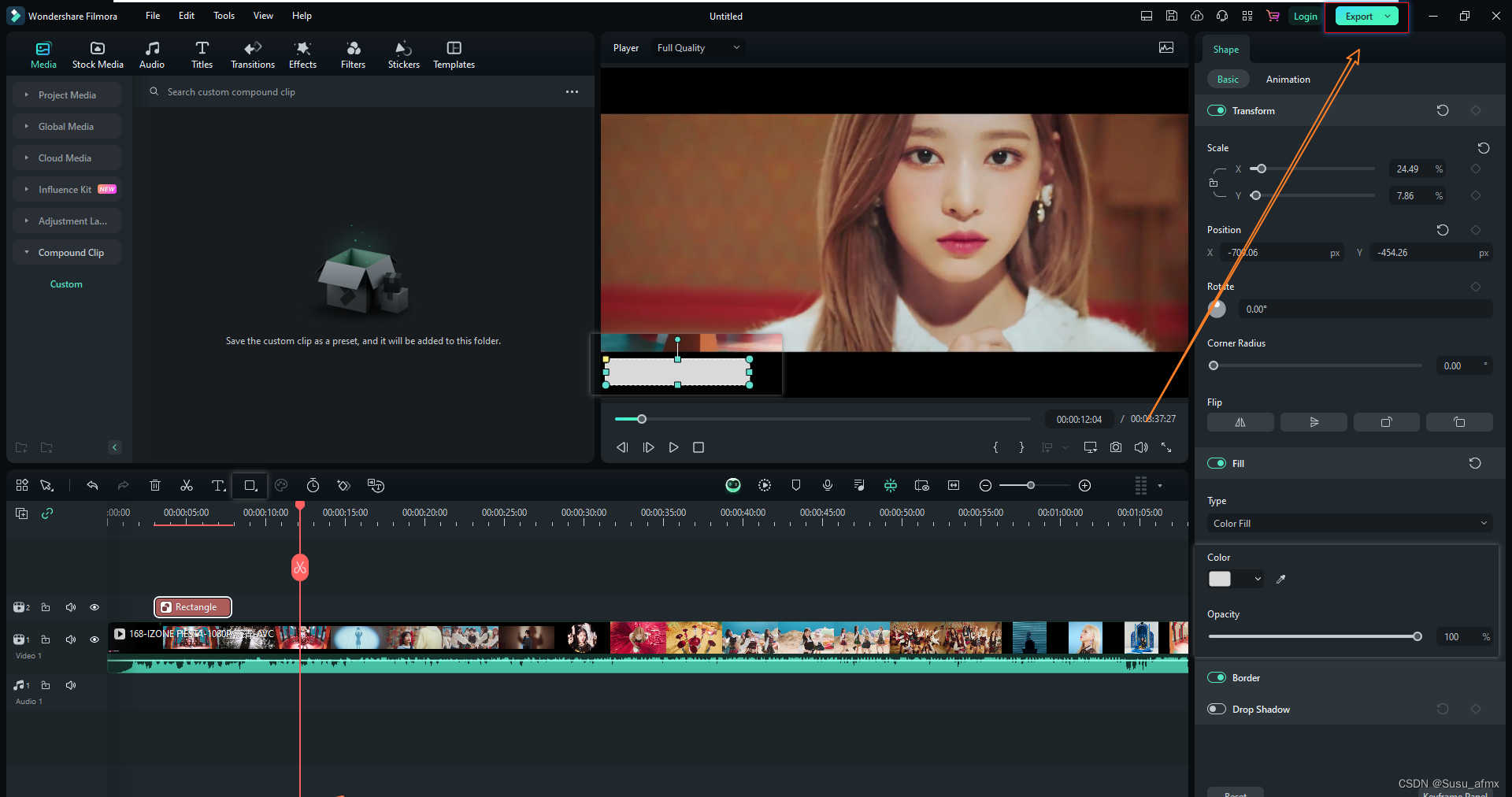Click the player volume speaker icon
Screen dimensions: 1512x797
(1141, 447)
